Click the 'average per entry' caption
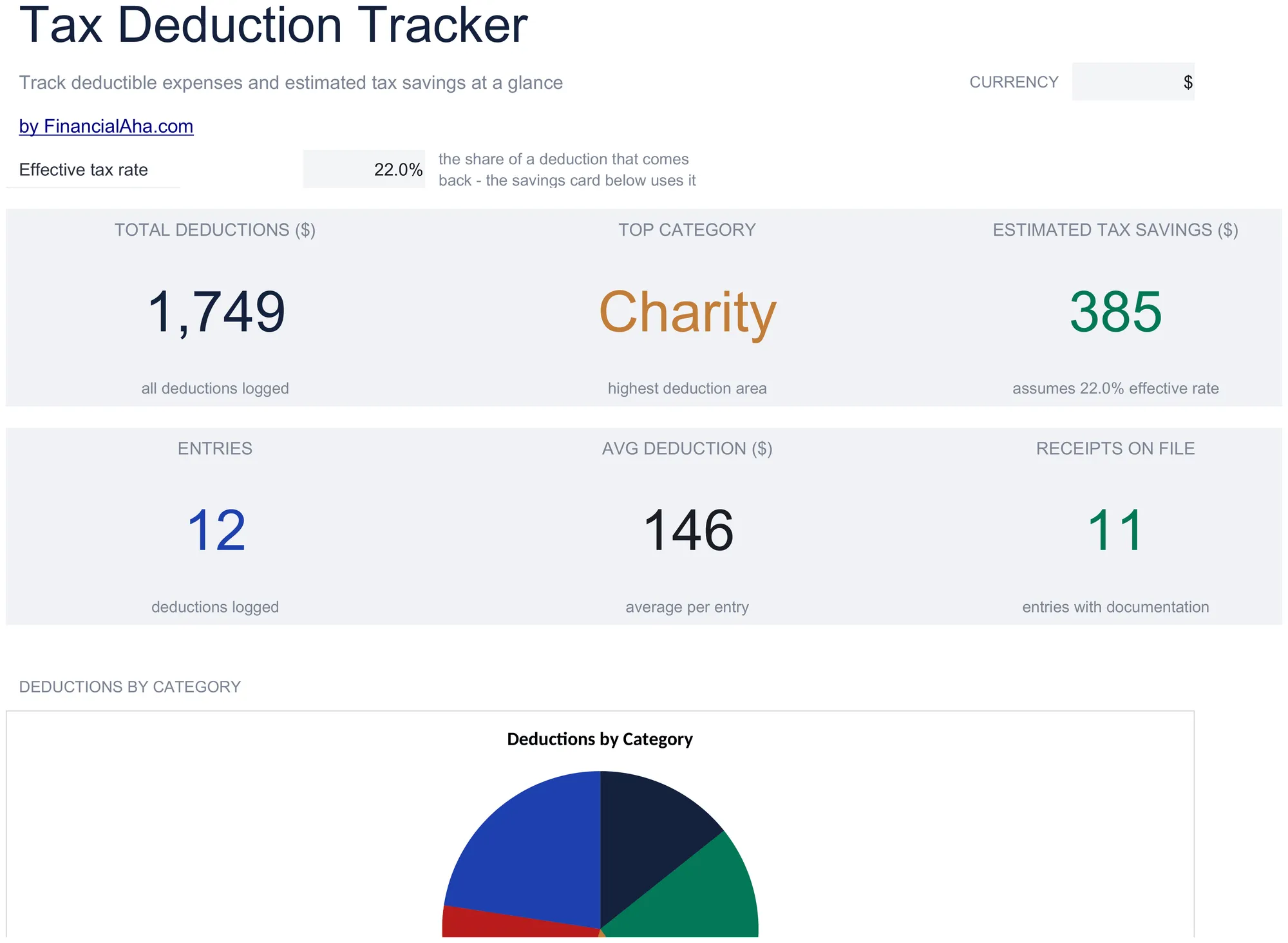The image size is (1288, 943). [687, 607]
